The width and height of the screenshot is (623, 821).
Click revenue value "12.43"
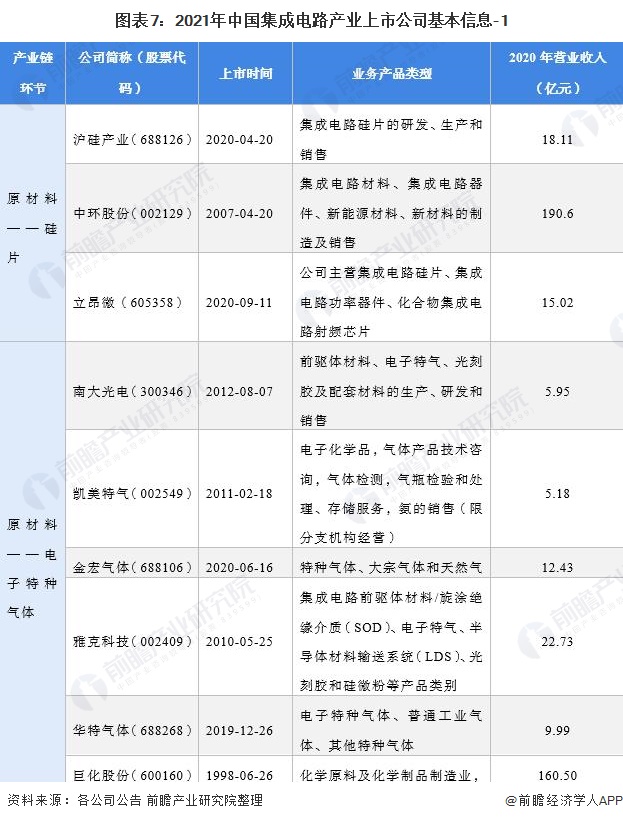pyautogui.click(x=557, y=568)
